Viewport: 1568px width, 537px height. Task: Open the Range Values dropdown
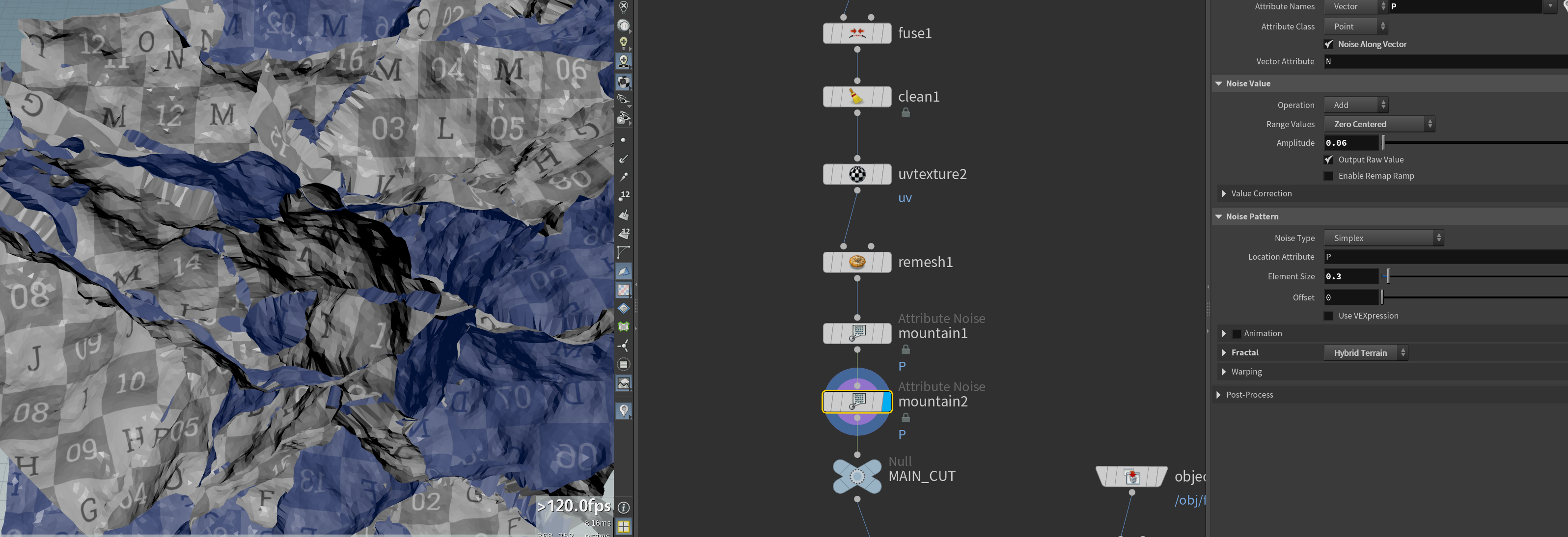[x=1379, y=124]
